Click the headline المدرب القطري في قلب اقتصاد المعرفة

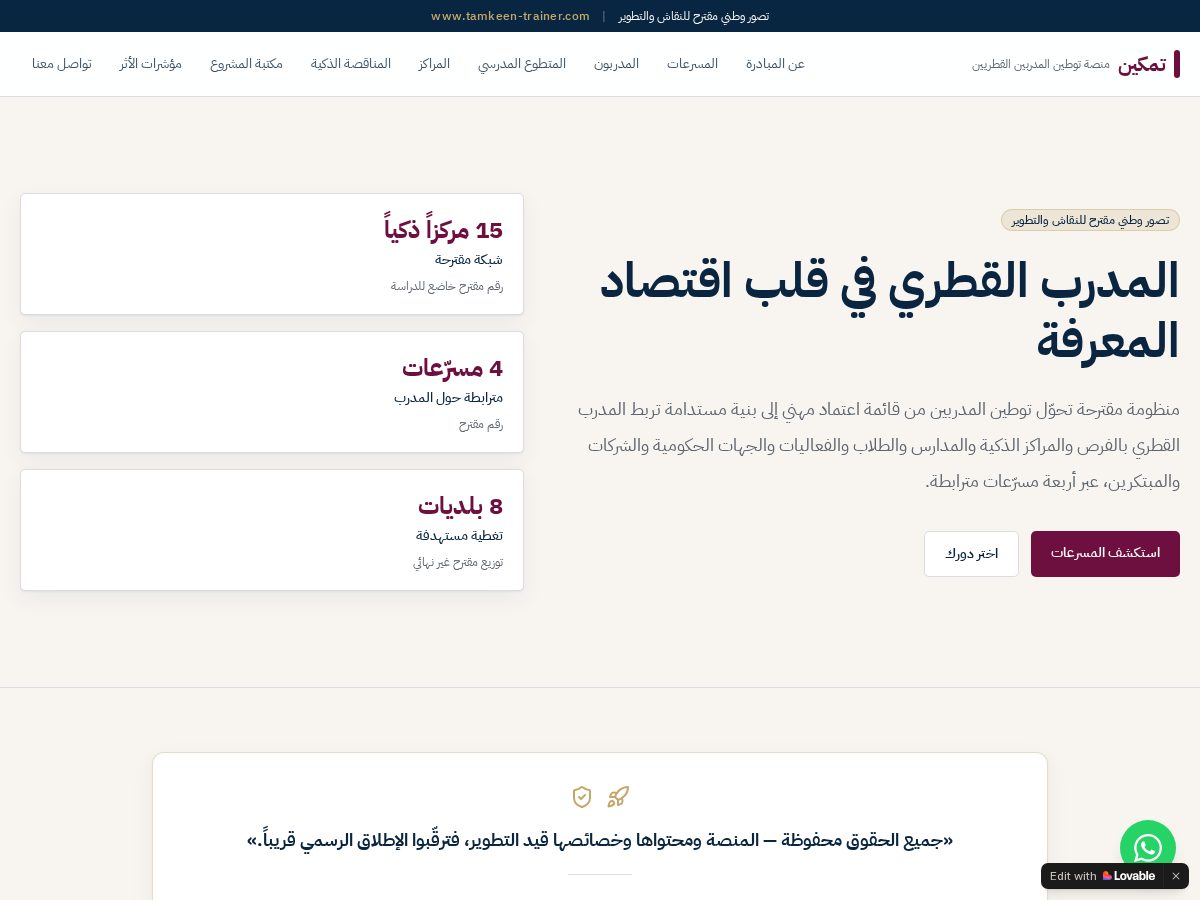click(x=889, y=310)
